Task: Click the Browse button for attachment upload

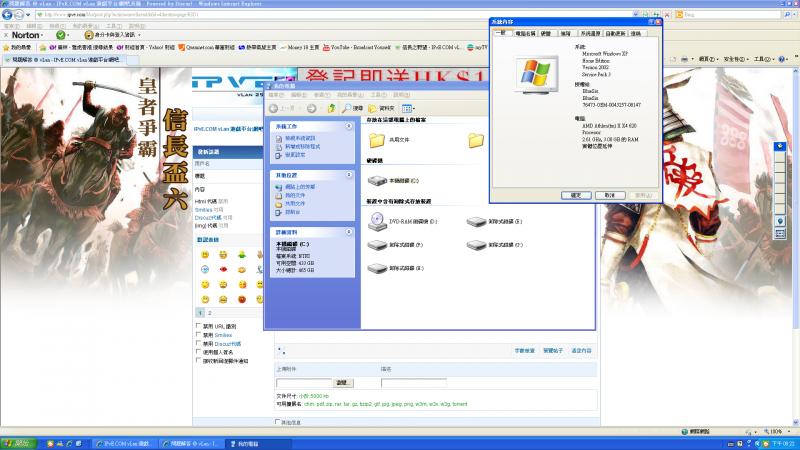Action: point(342,382)
